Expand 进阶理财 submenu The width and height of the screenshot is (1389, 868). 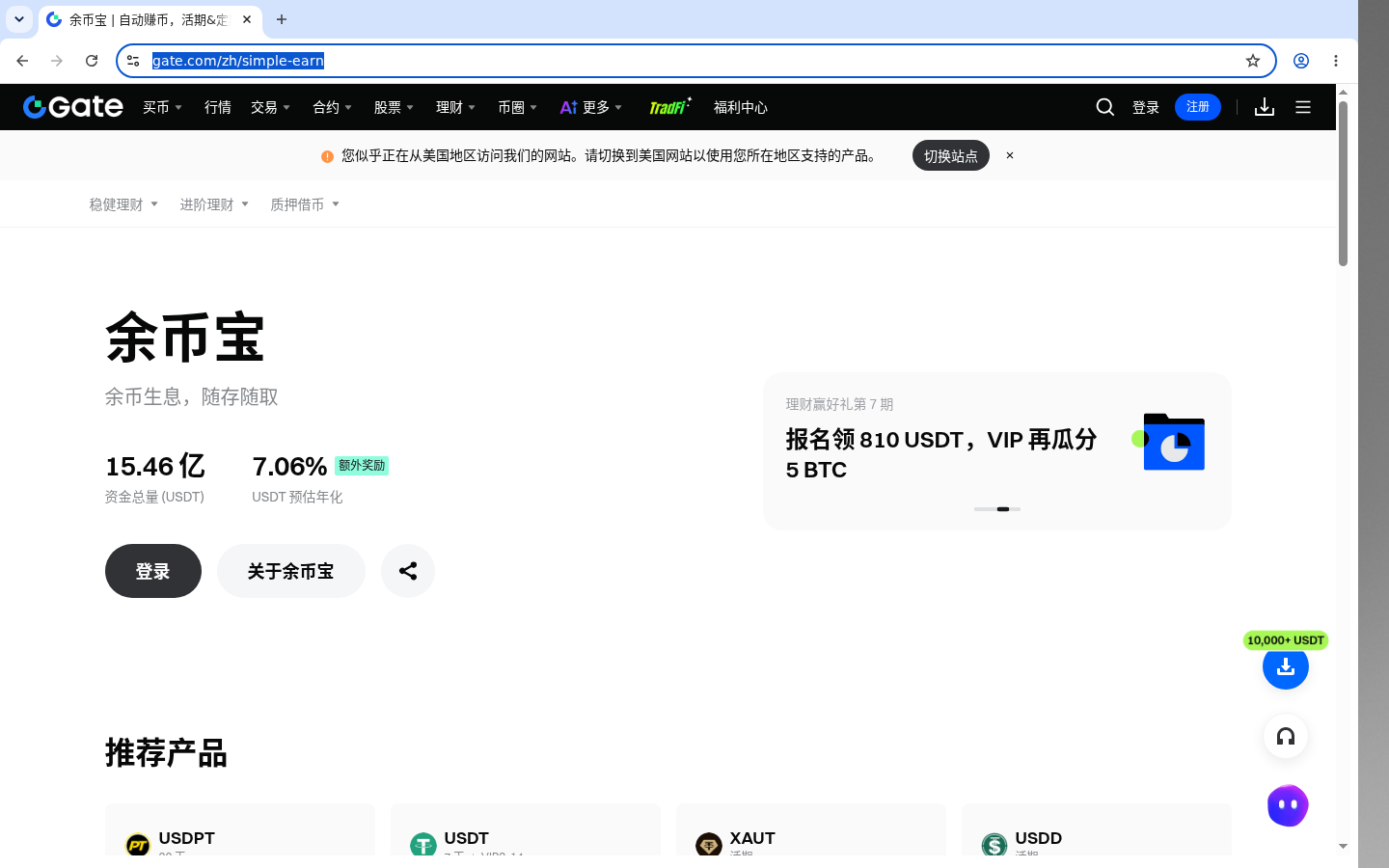[x=214, y=204]
